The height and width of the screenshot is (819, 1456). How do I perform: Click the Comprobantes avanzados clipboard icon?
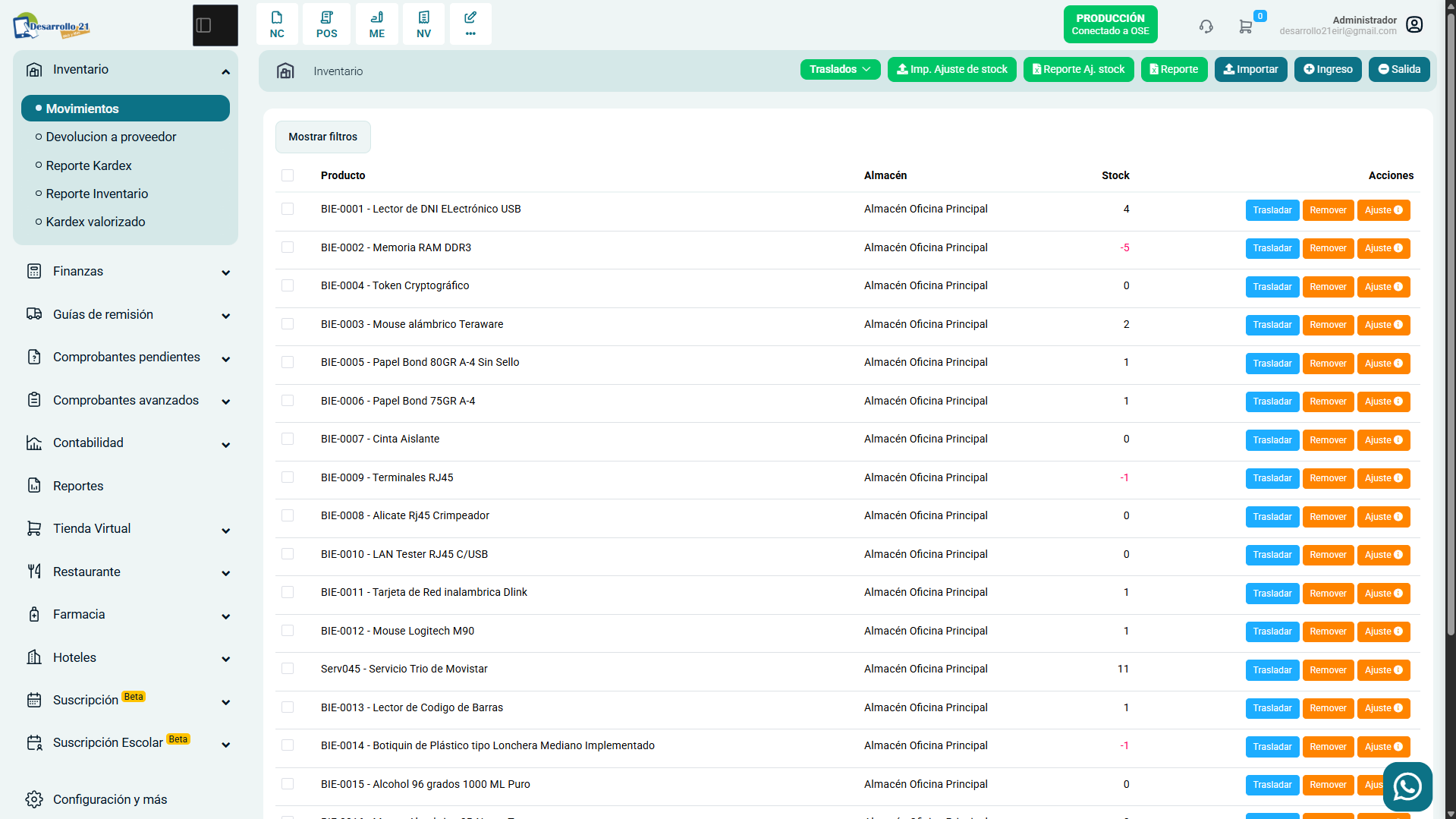pos(34,400)
